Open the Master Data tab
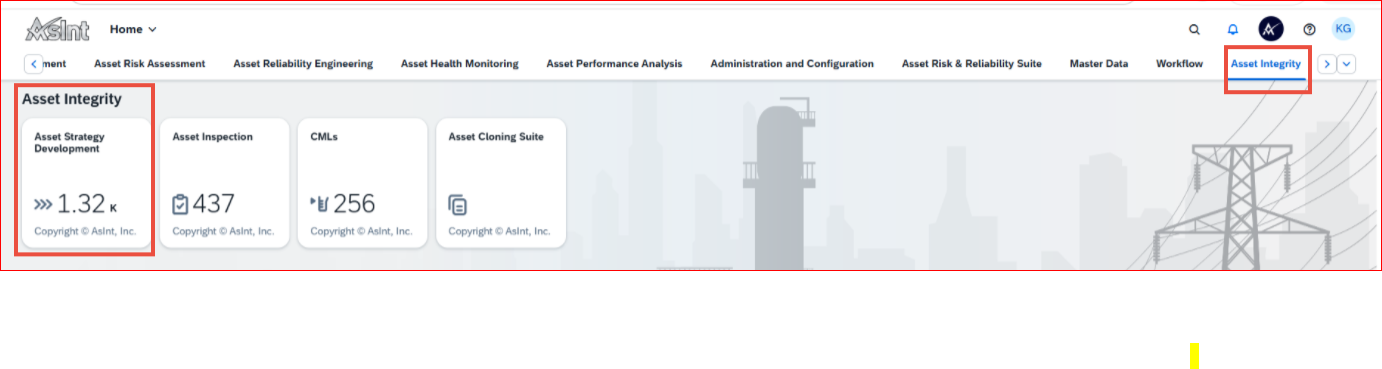Image resolution: width=1382 pixels, height=369 pixels. [1099, 64]
